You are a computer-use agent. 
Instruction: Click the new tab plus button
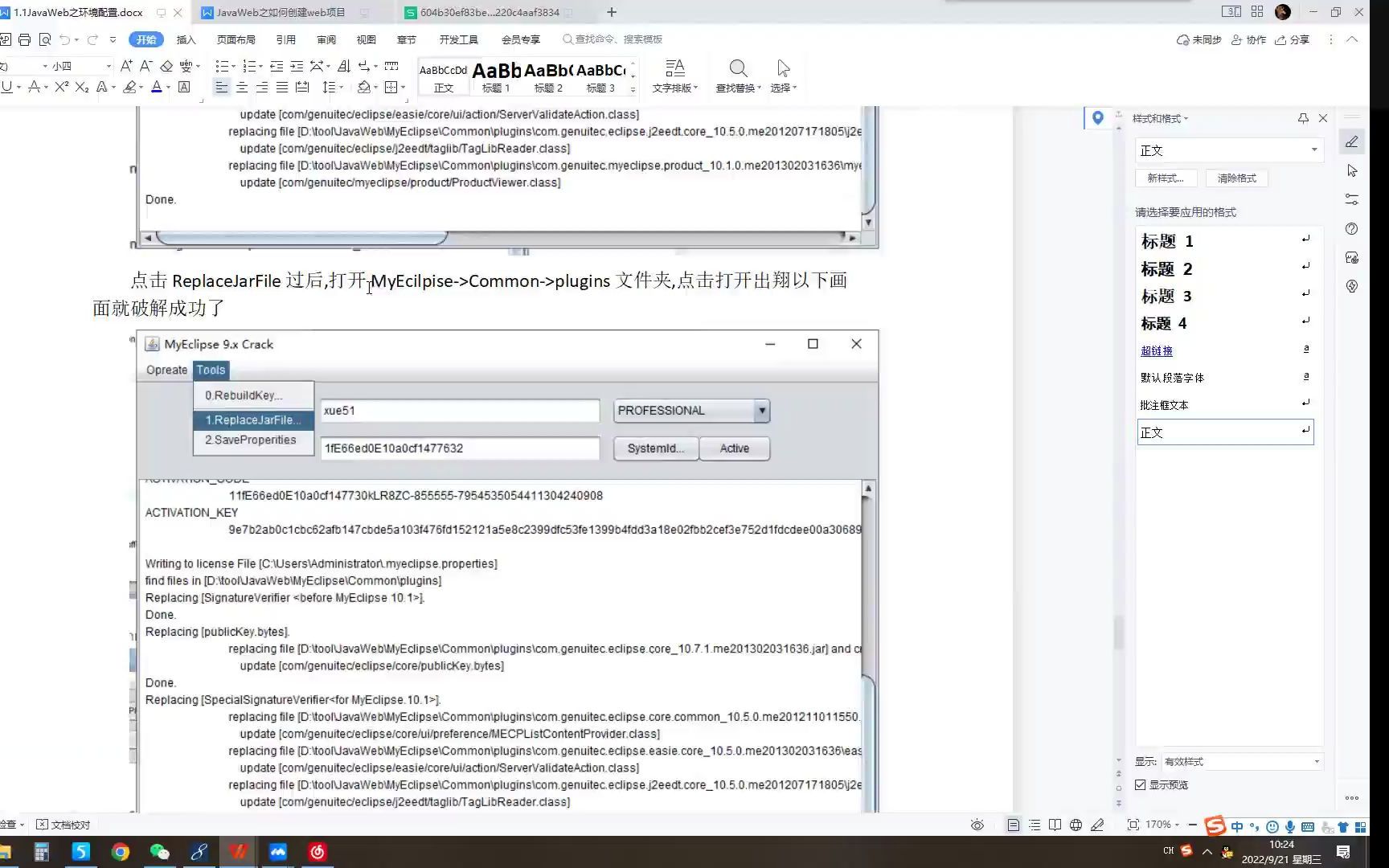click(612, 12)
